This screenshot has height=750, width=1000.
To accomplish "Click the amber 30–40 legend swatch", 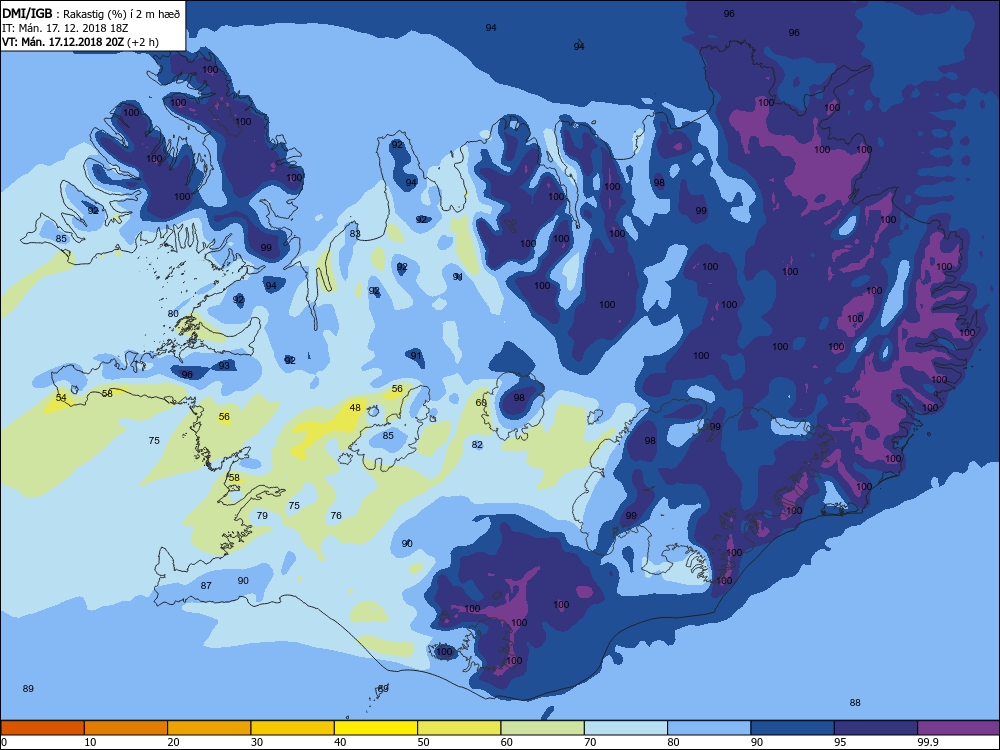I will point(293,728).
